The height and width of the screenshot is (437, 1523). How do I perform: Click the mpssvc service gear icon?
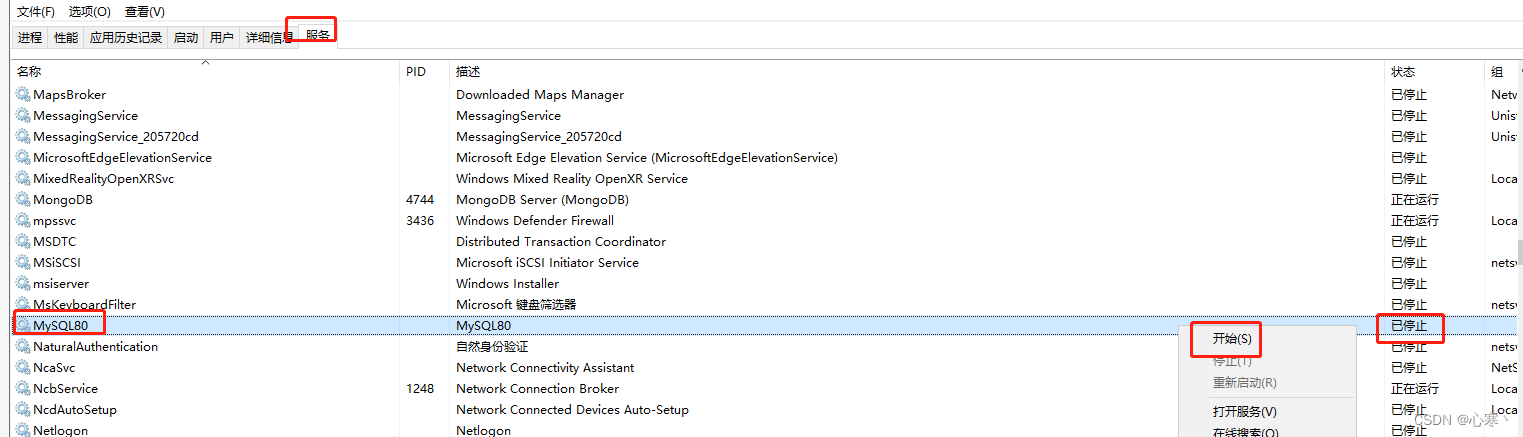click(x=23, y=221)
